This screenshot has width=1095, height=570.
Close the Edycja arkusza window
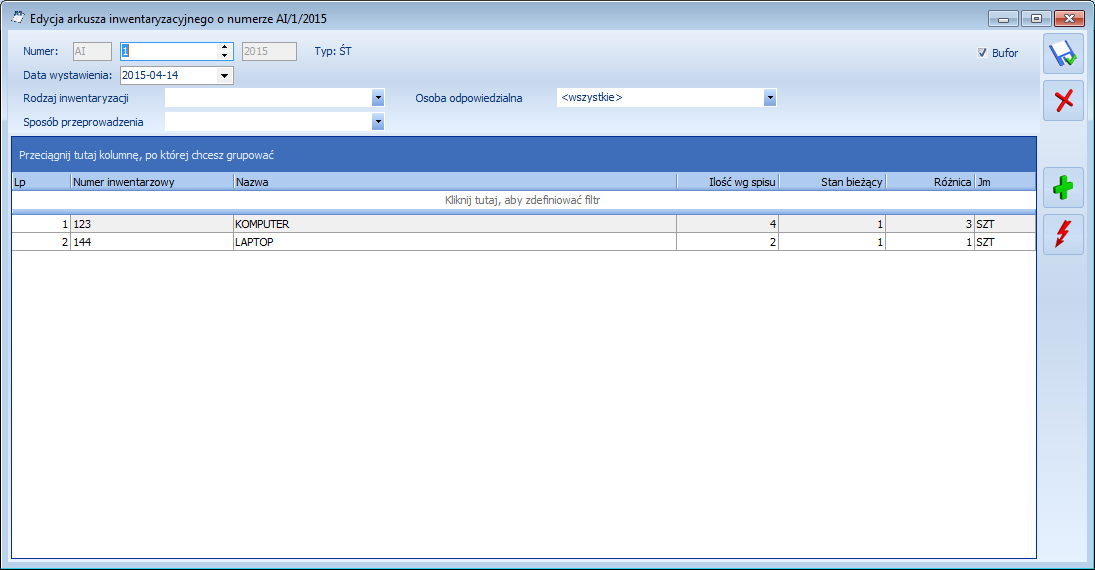coord(1069,19)
